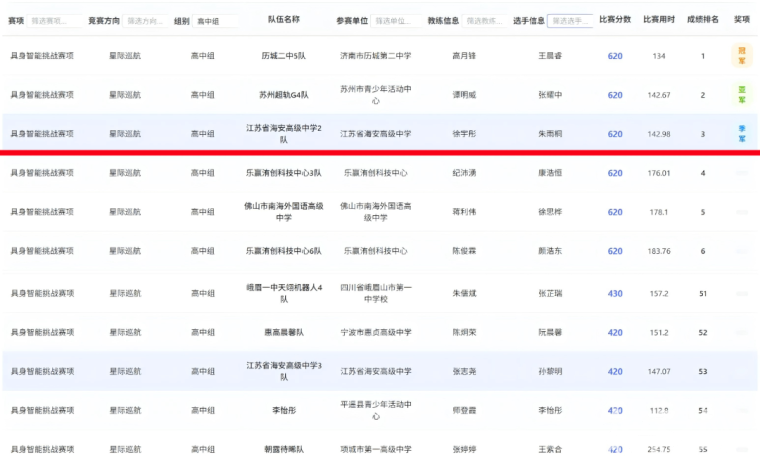Image resolution: width=760 pixels, height=469 pixels.
Task: Click the time value 254.75
Action: (x=659, y=449)
